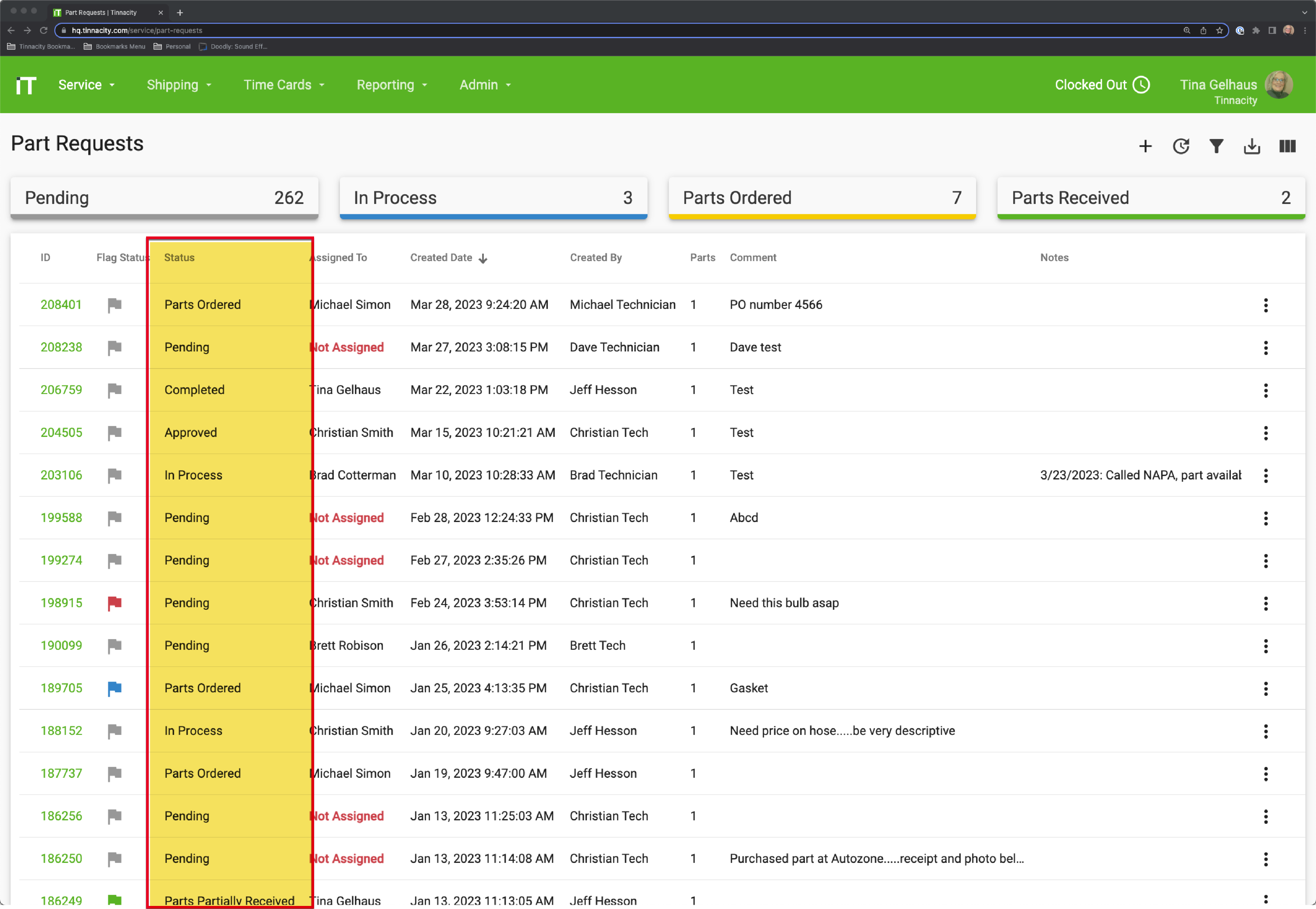Open the Tinnacity home logo

(x=25, y=85)
